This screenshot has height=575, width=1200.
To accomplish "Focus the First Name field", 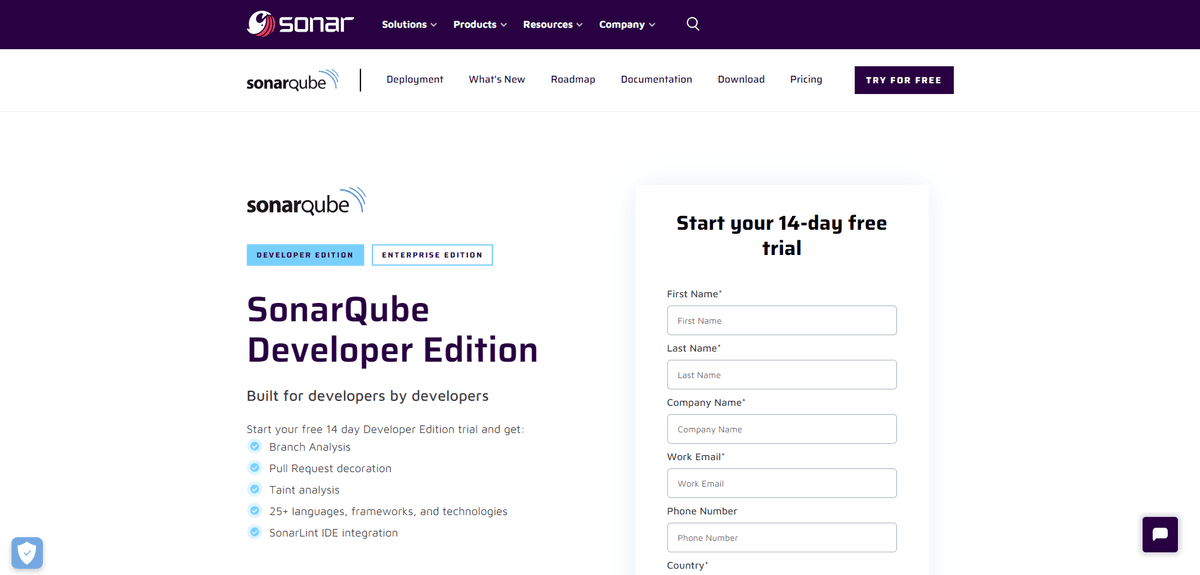I will pos(782,320).
